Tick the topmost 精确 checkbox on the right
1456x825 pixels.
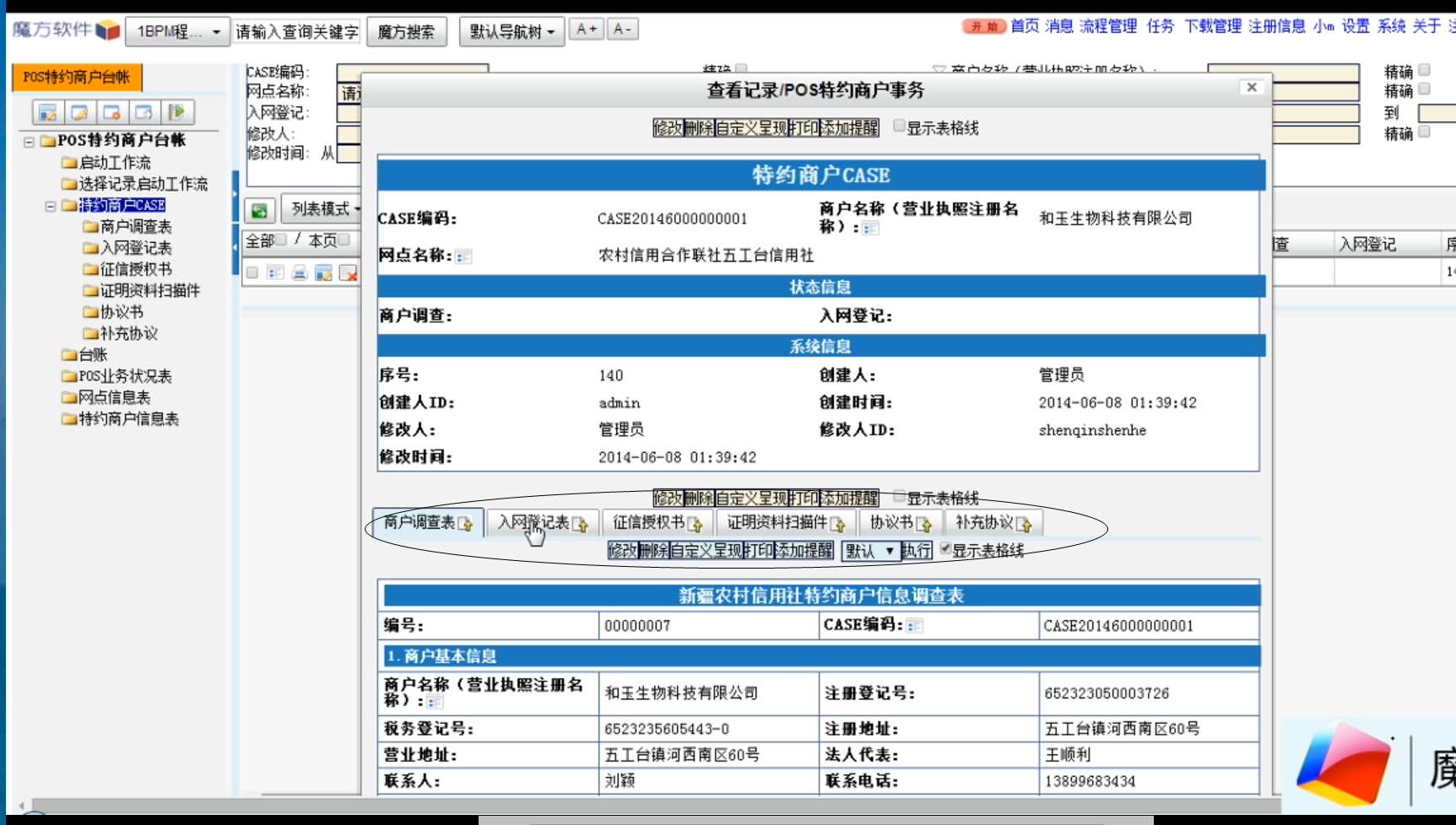(x=1424, y=70)
